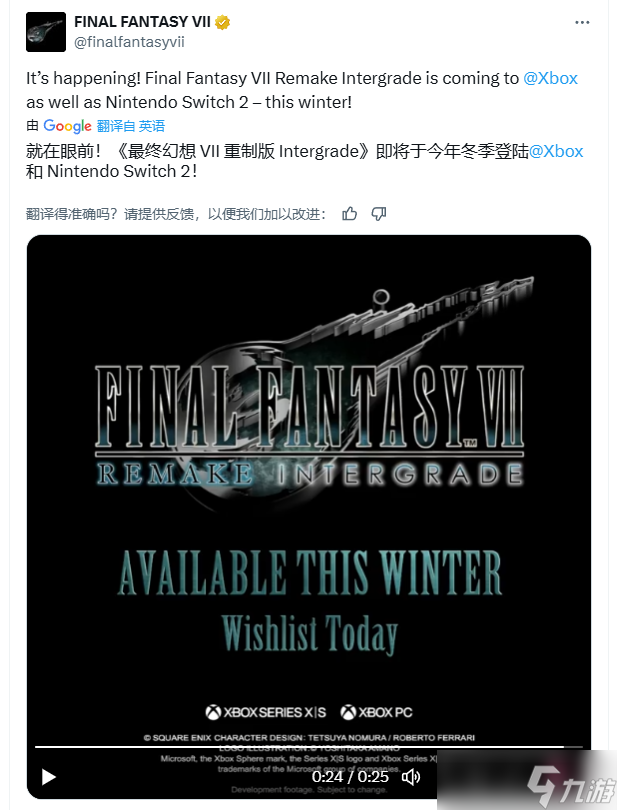Click the video's 0:24 / 0:25 time display
This screenshot has width=617, height=810.
tap(350, 777)
